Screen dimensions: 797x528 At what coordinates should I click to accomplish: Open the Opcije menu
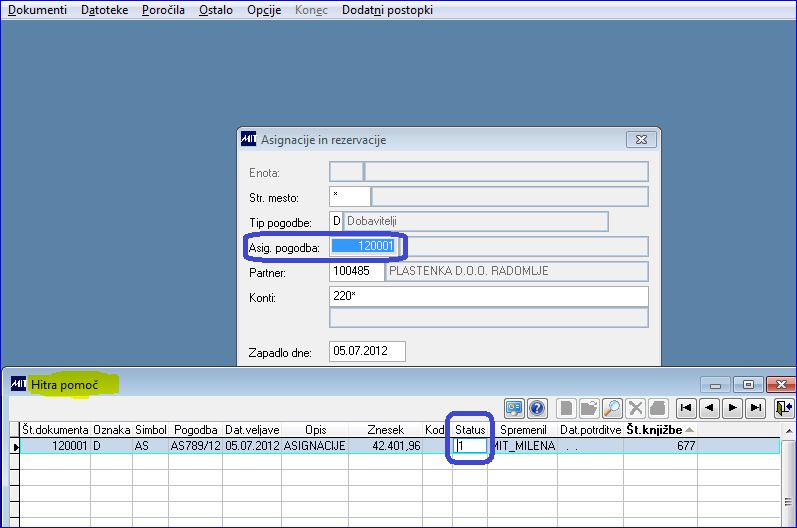pyautogui.click(x=264, y=10)
